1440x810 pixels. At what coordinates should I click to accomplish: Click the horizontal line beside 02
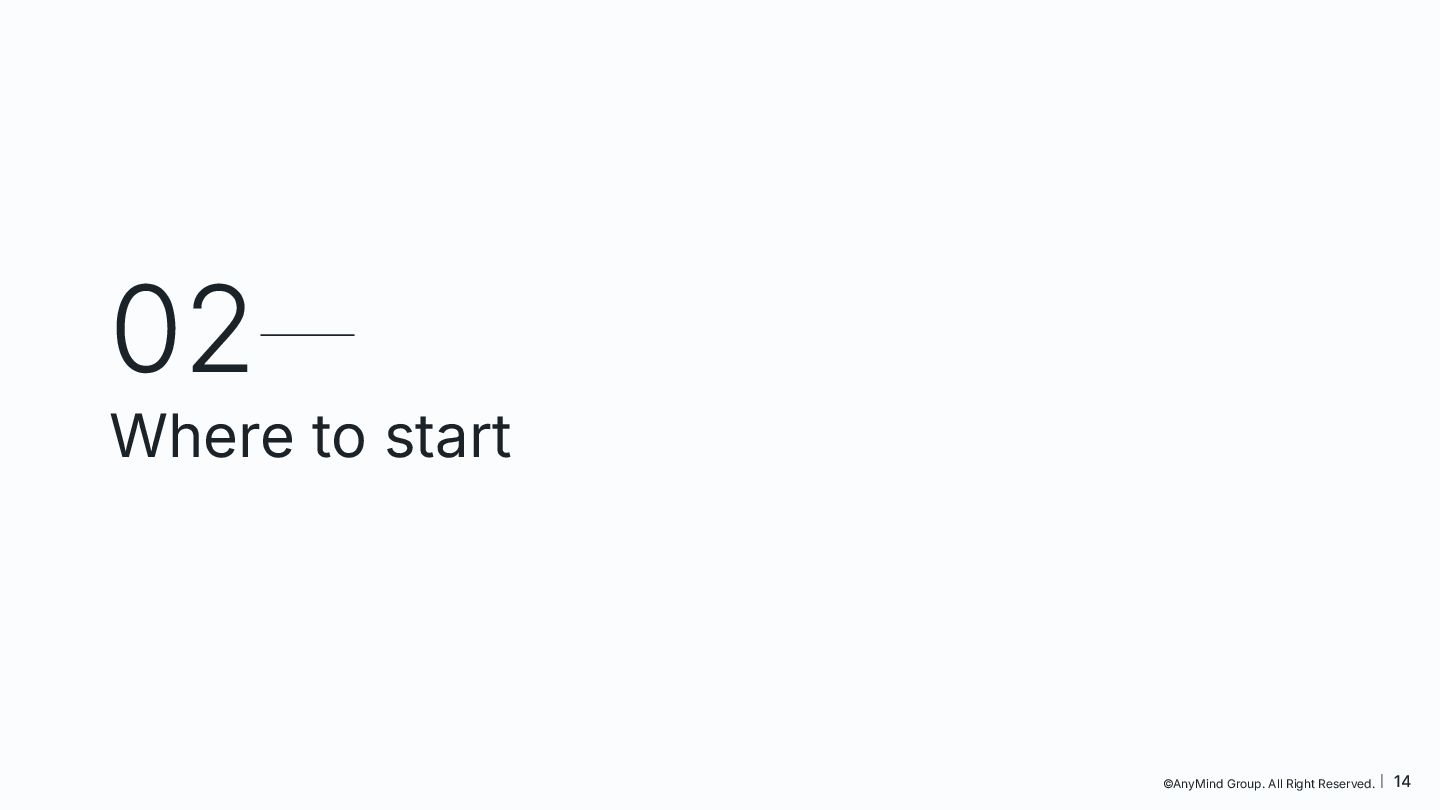(307, 335)
